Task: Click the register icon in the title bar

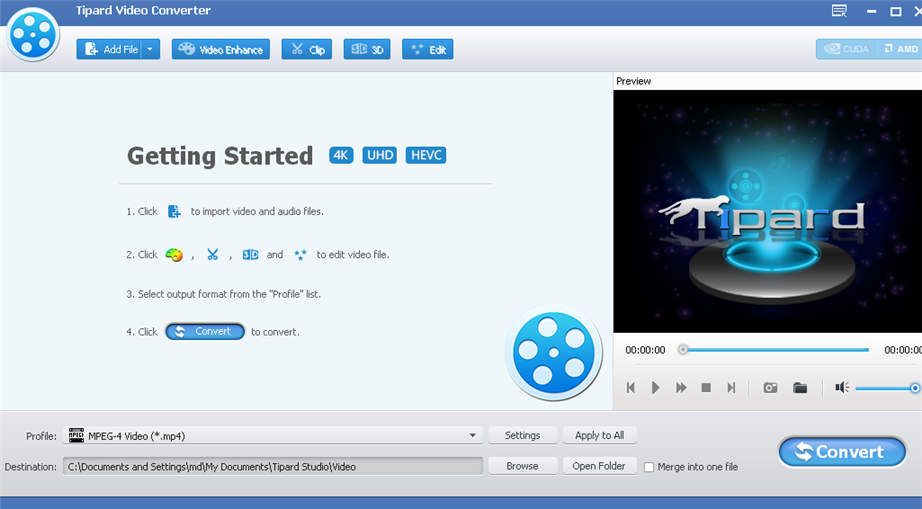Action: click(839, 11)
